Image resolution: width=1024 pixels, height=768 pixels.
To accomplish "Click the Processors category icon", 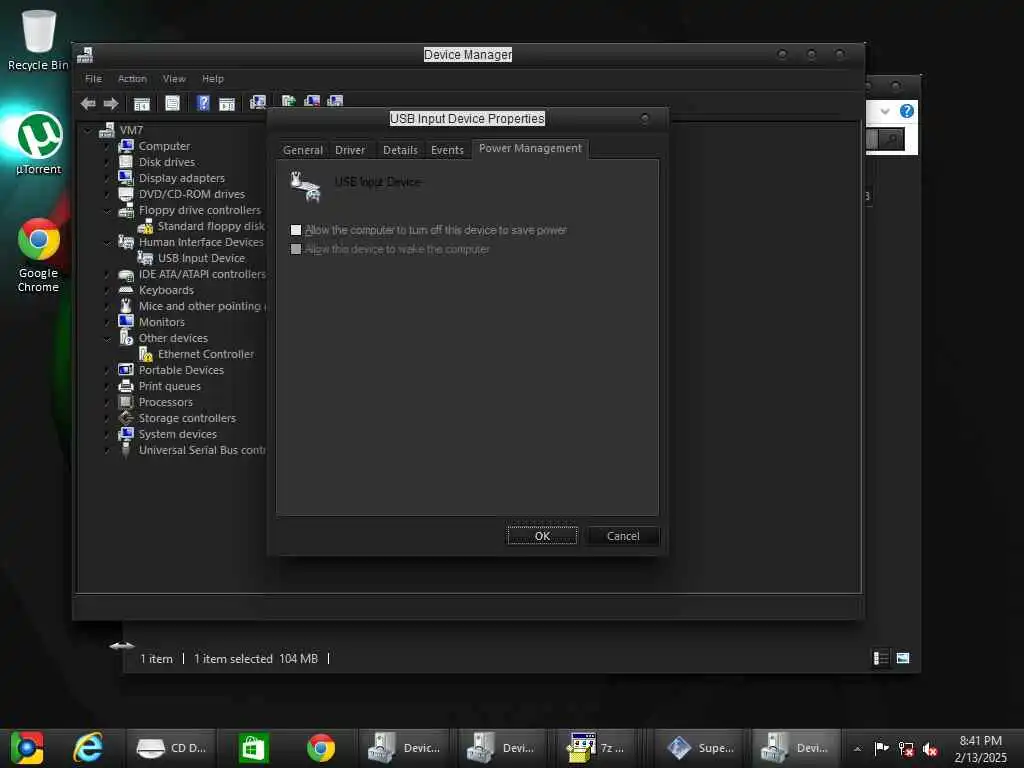I will 126,402.
